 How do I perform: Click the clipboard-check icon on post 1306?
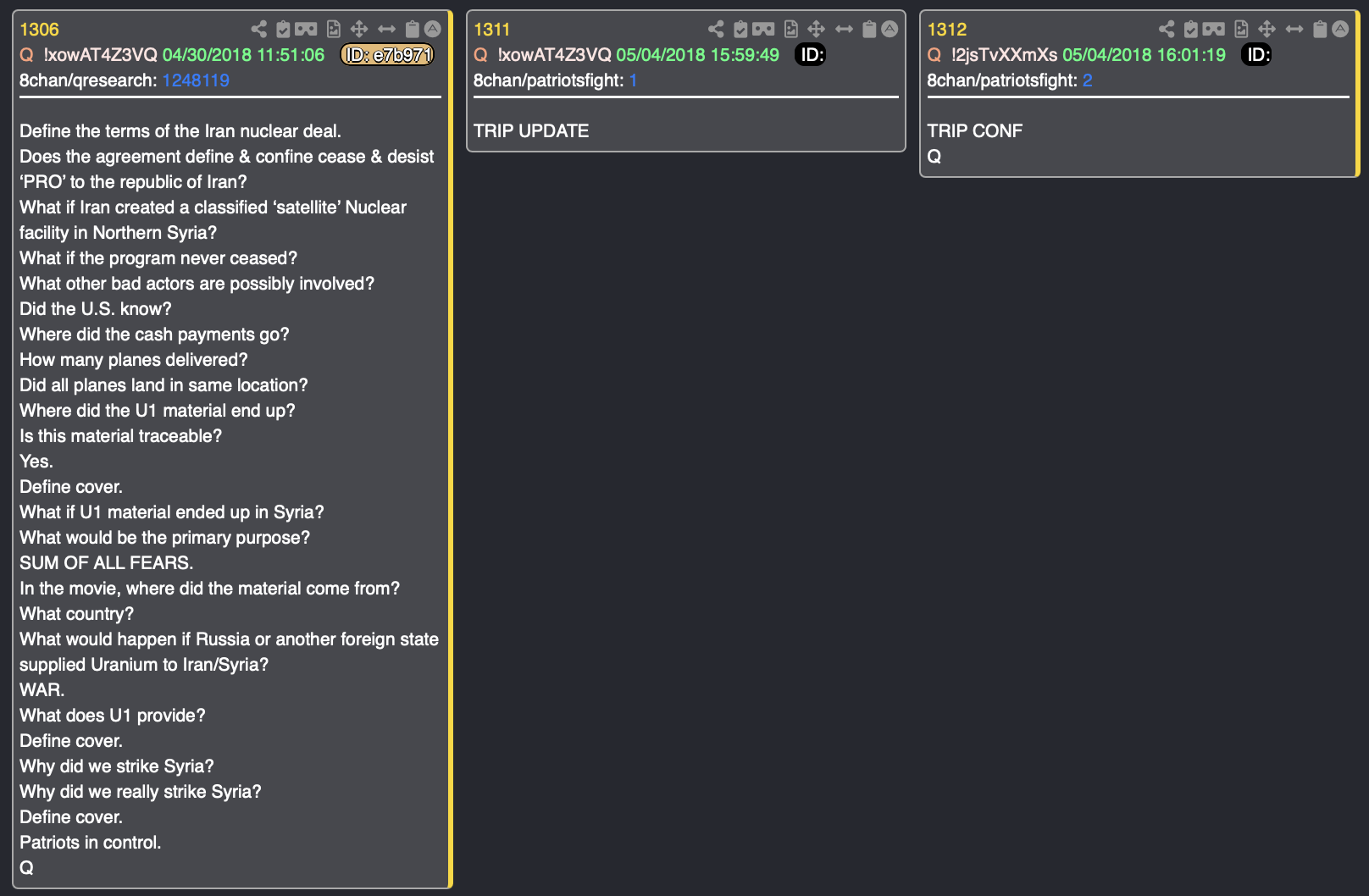[x=283, y=29]
